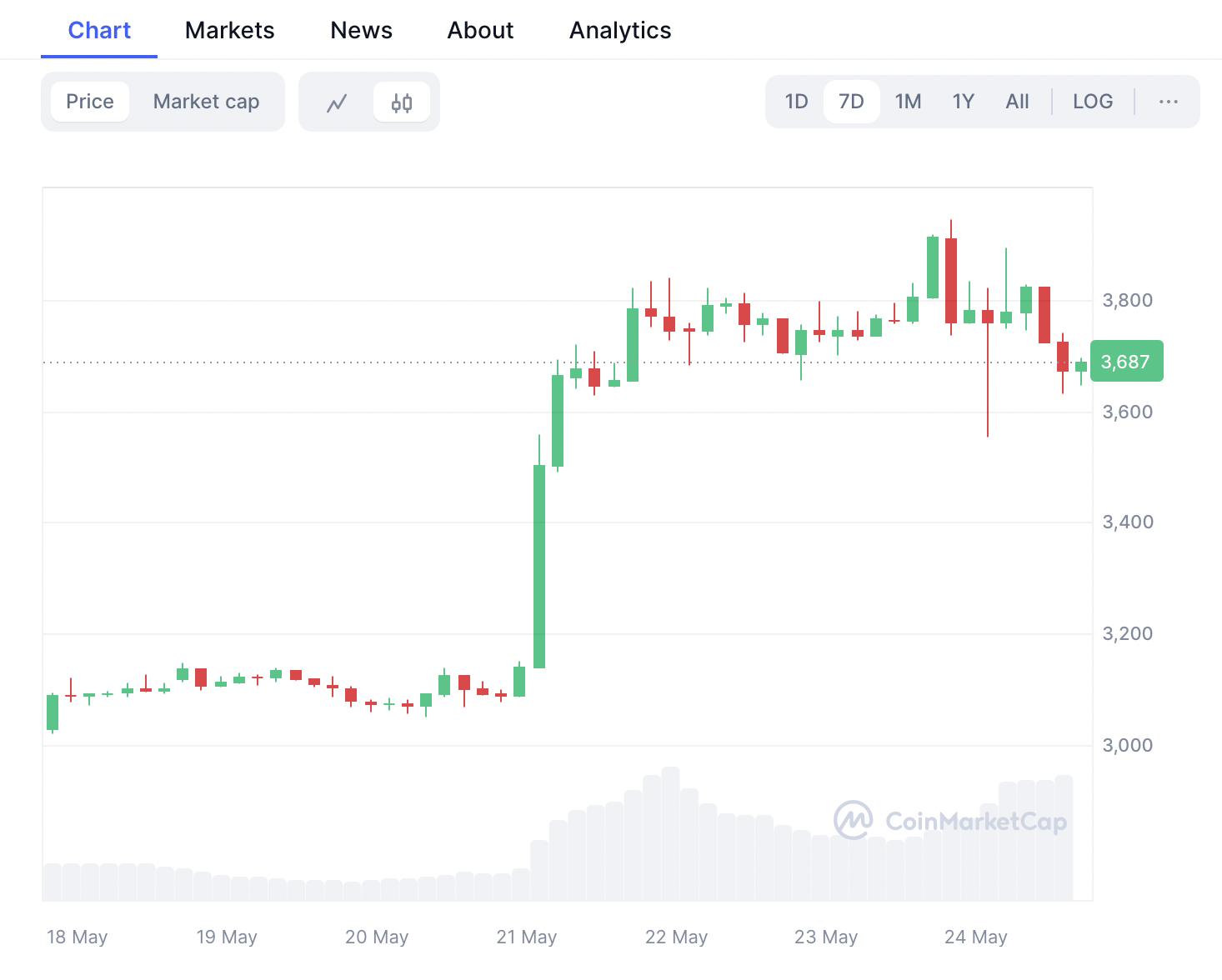Image resolution: width=1222 pixels, height=980 pixels.
Task: Select the 1D time range
Action: coord(796,102)
